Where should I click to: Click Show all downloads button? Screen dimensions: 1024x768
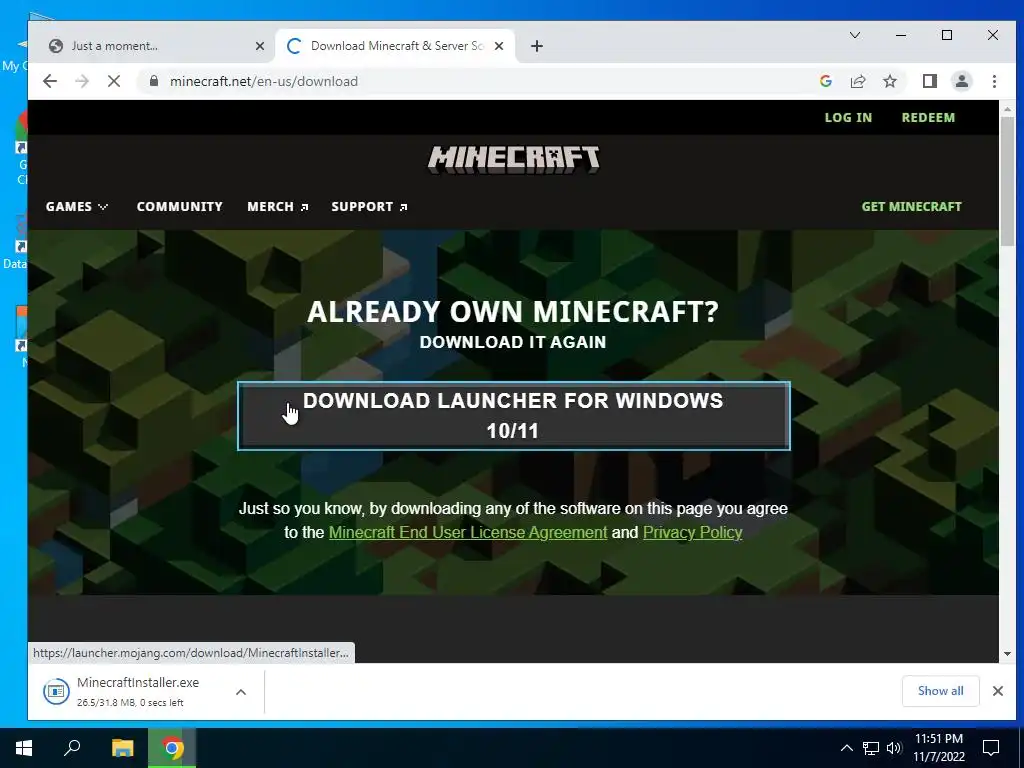click(x=940, y=691)
